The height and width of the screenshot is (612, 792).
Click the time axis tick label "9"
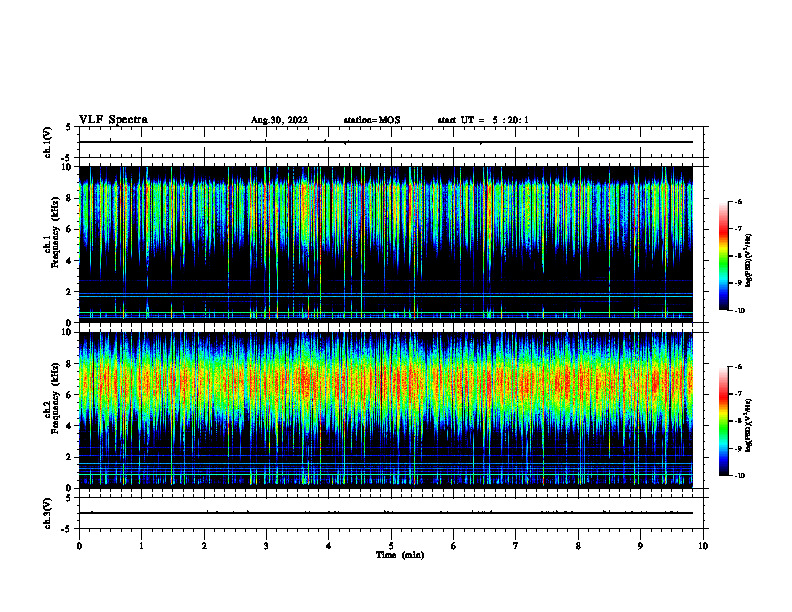pos(640,546)
